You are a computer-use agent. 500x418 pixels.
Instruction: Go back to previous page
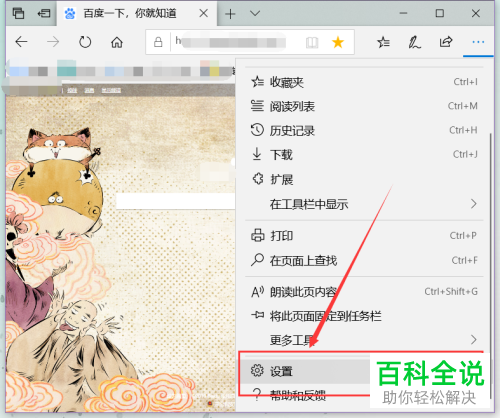[x=21, y=42]
